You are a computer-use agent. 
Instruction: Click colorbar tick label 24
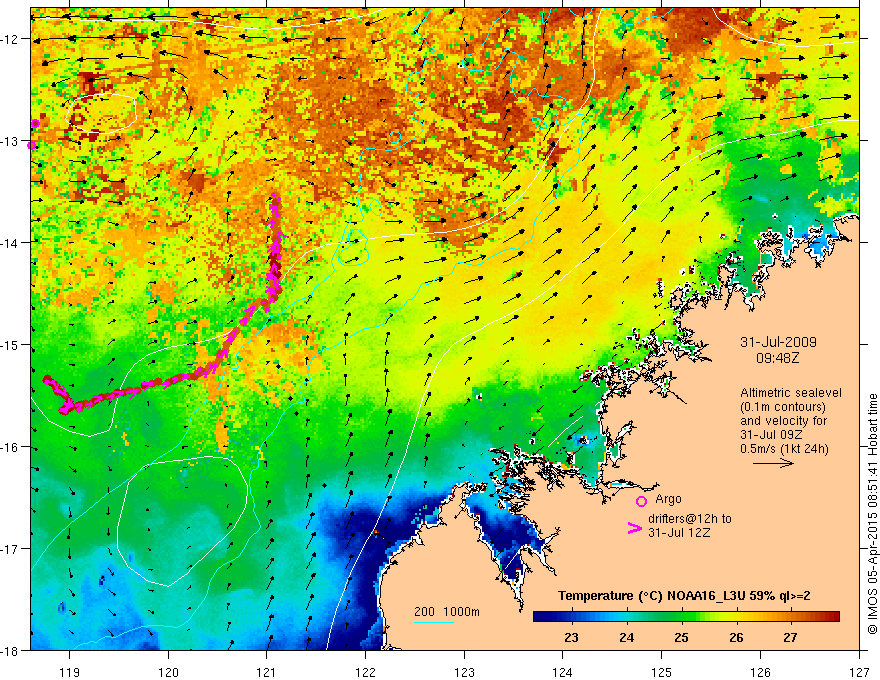click(x=626, y=637)
